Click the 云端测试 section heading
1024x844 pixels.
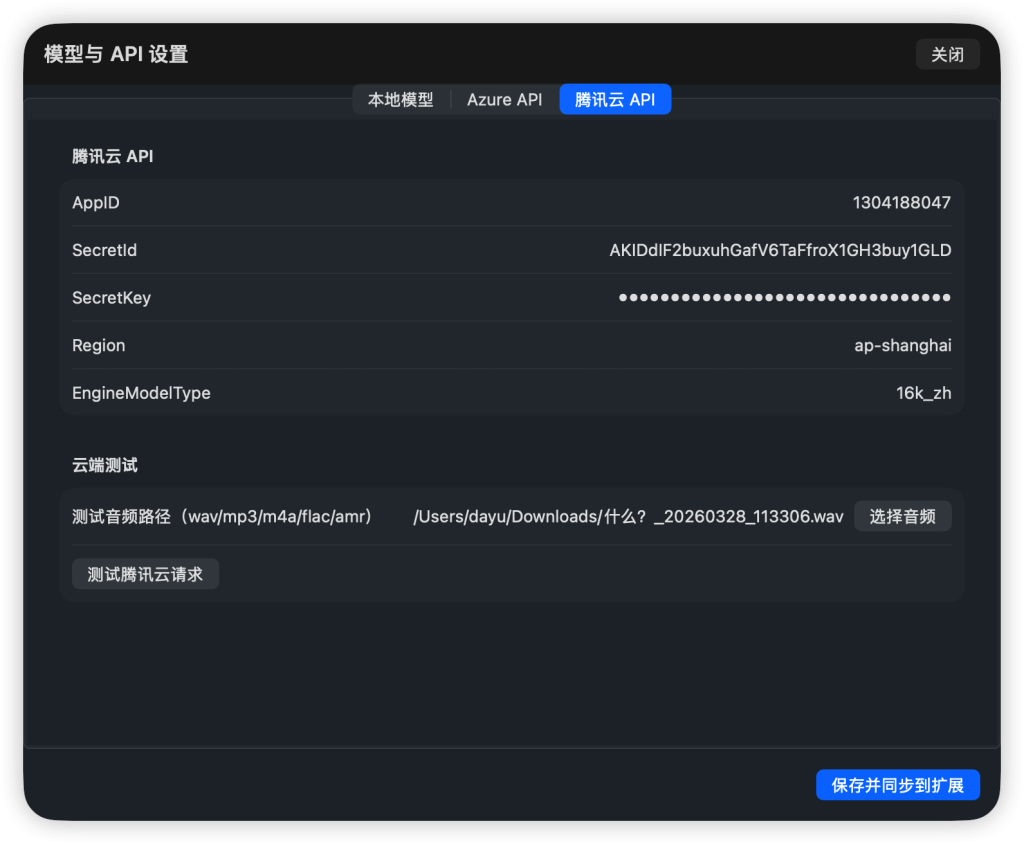coord(105,465)
